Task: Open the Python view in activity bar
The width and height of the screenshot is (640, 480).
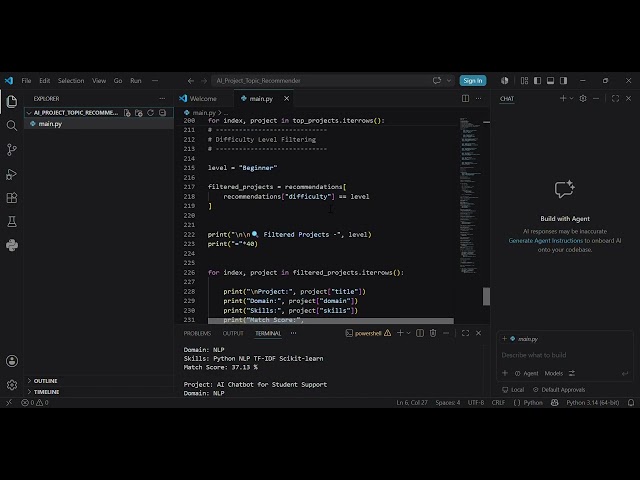Action: click(12, 245)
